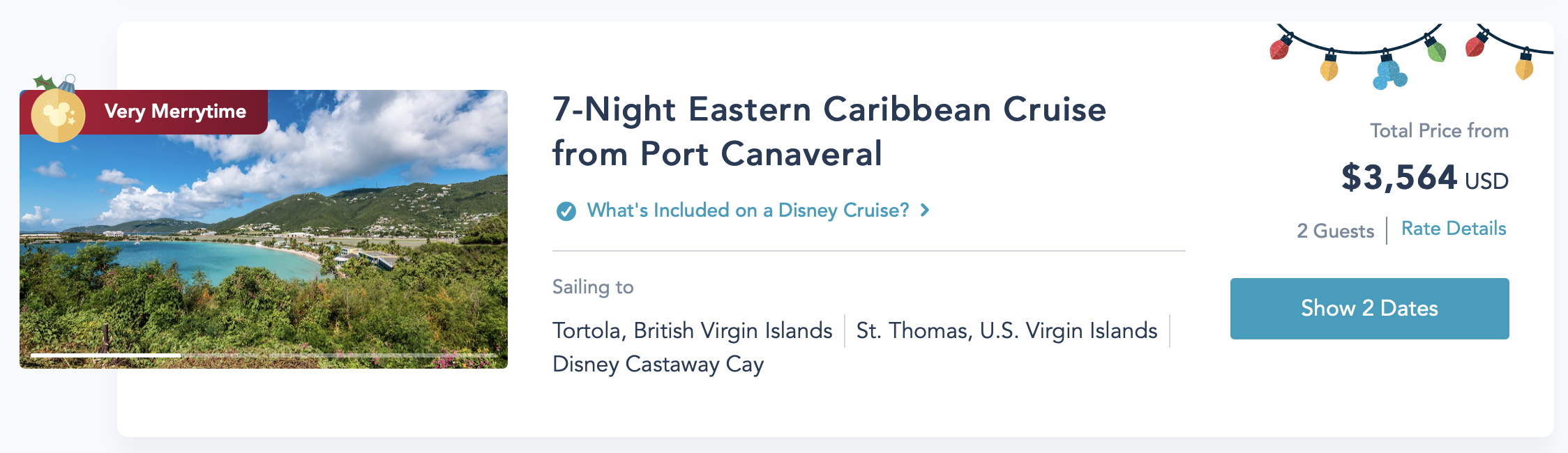Click the blue Mickey-shaped holiday light bulb
Viewport: 1568px width, 453px height.
pyautogui.click(x=1389, y=74)
